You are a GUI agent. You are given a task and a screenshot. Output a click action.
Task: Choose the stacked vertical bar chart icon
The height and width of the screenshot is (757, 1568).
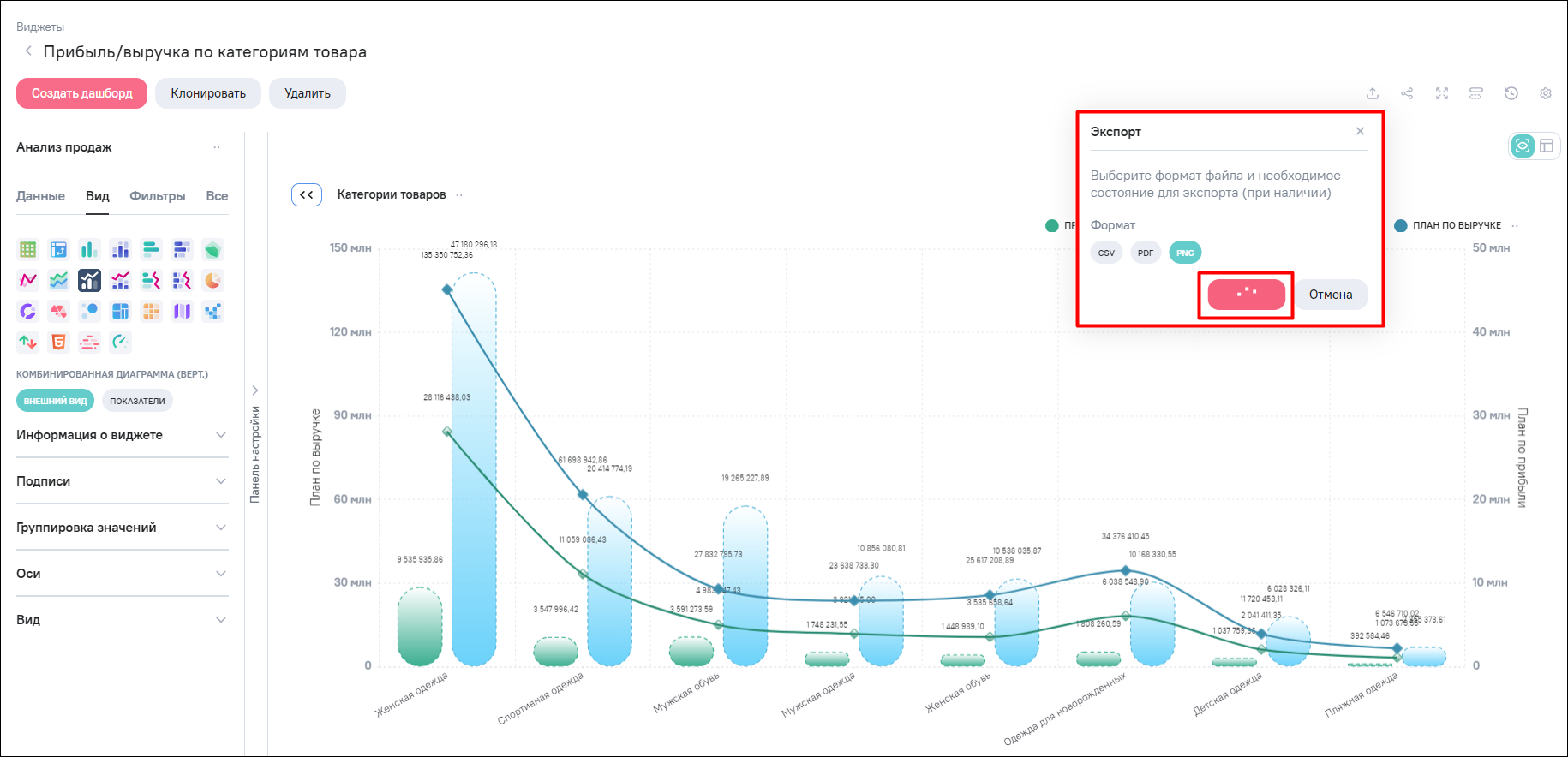click(x=120, y=249)
